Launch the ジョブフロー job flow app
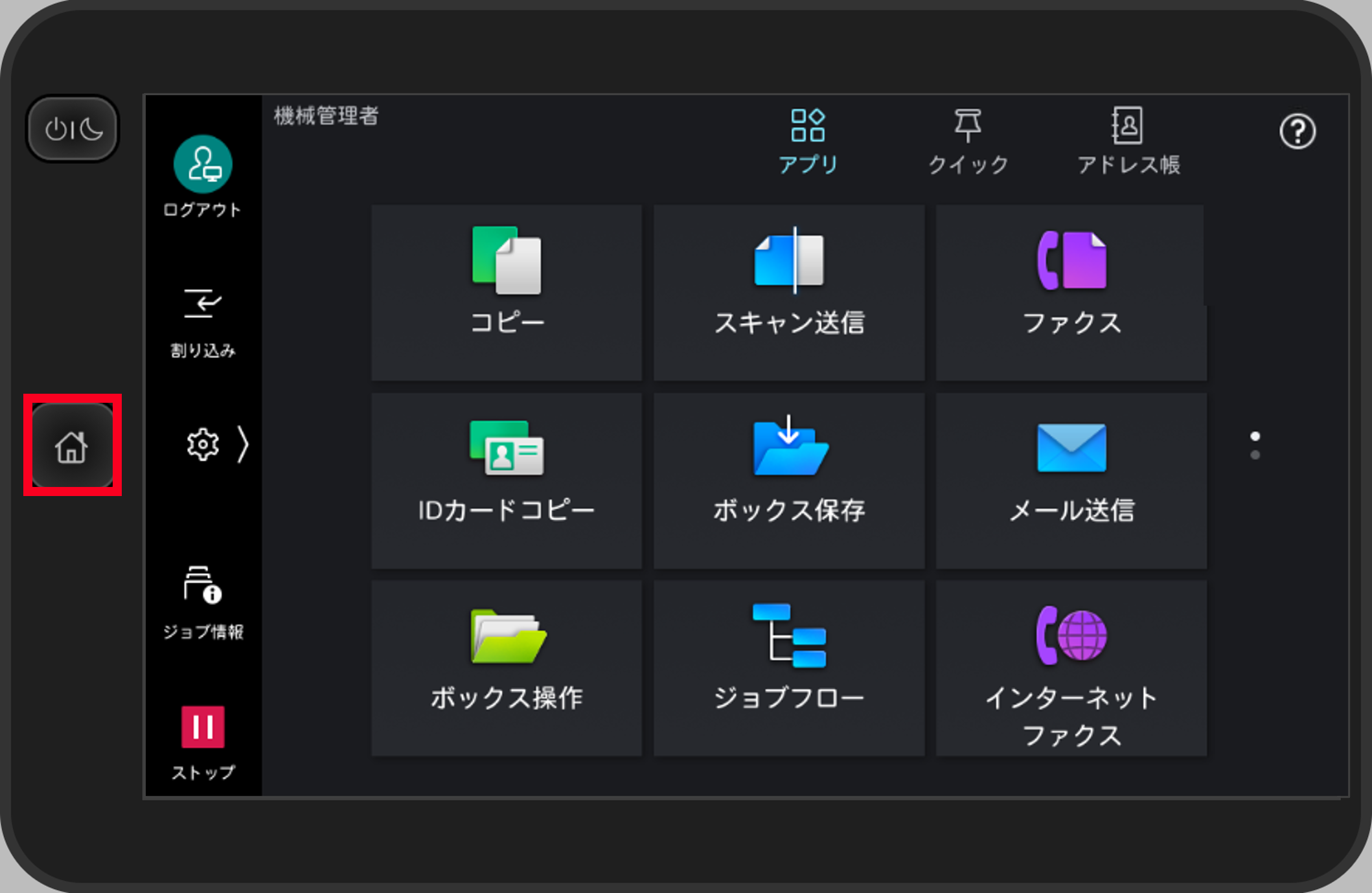Image resolution: width=1372 pixels, height=893 pixels. pos(789,668)
